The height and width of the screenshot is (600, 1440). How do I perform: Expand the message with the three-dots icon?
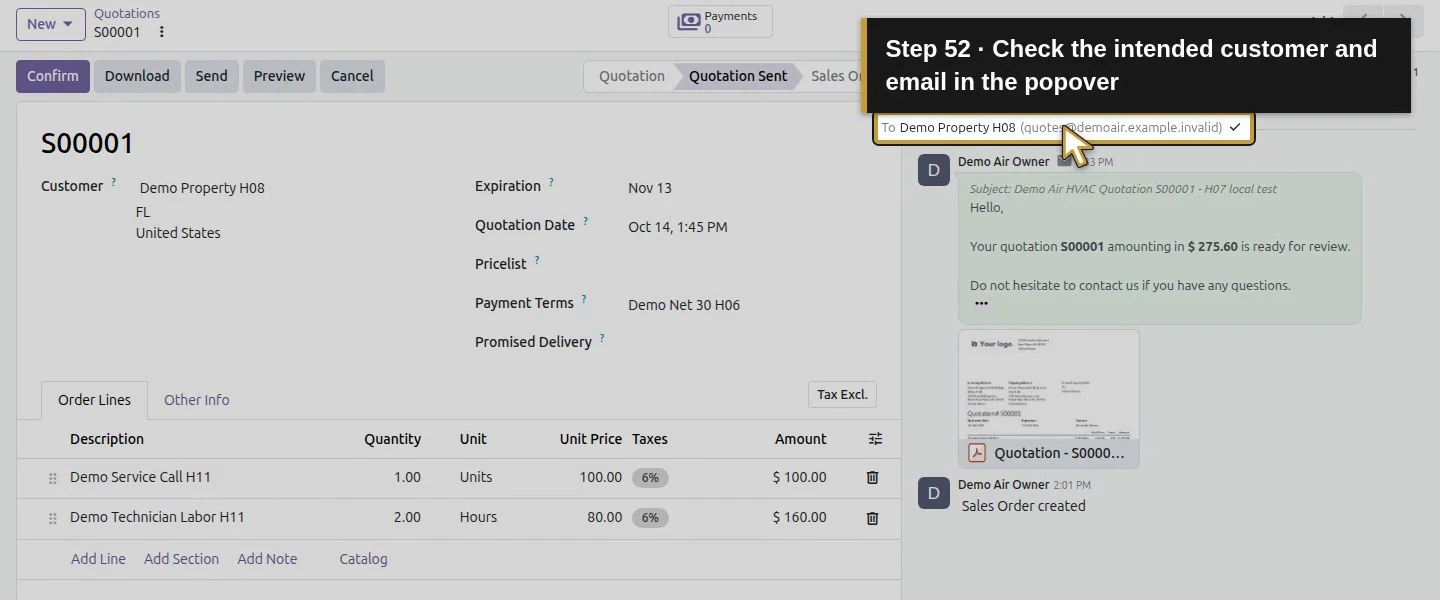point(981,303)
